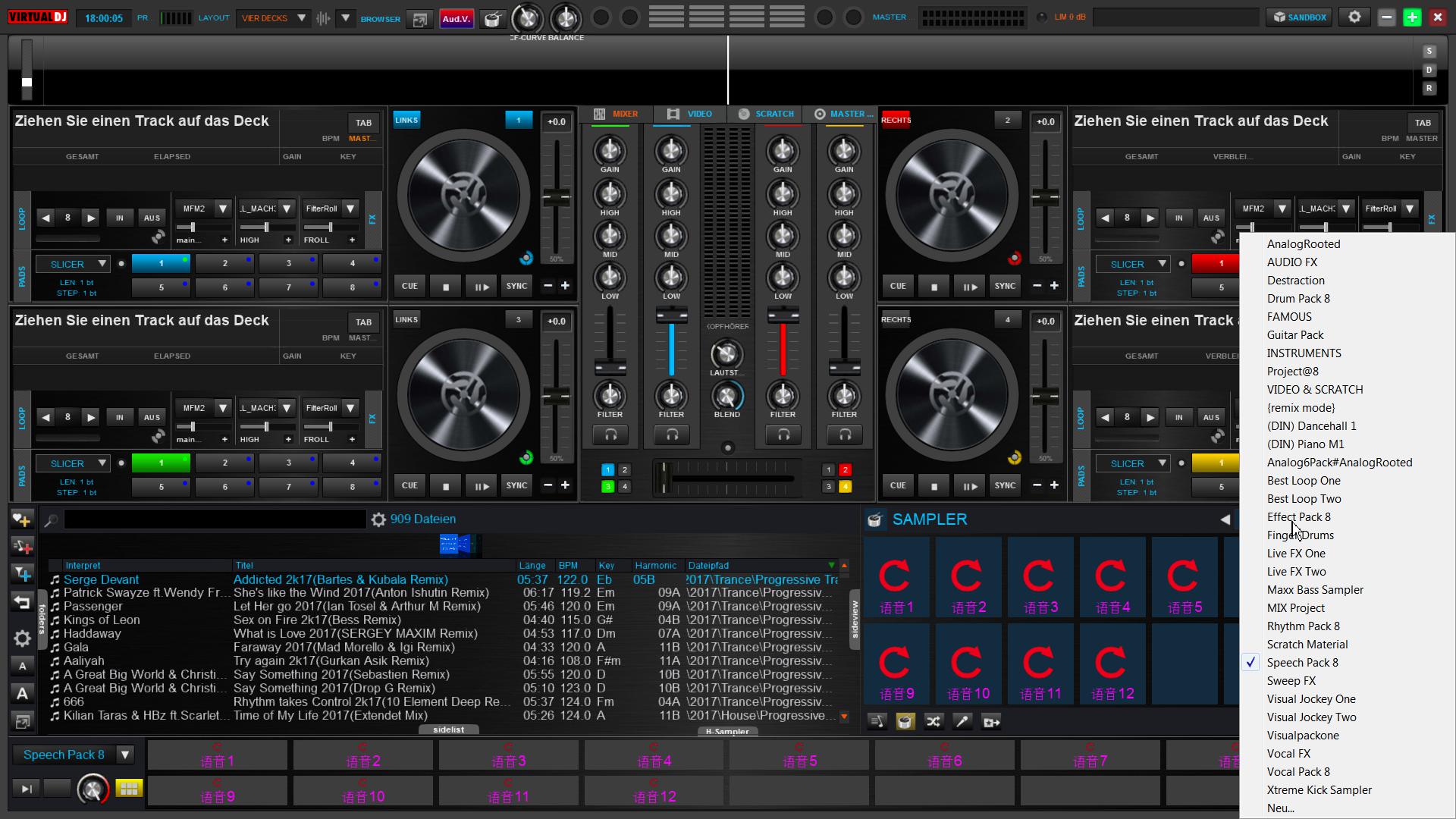Click the small A font-size icon

[22, 666]
